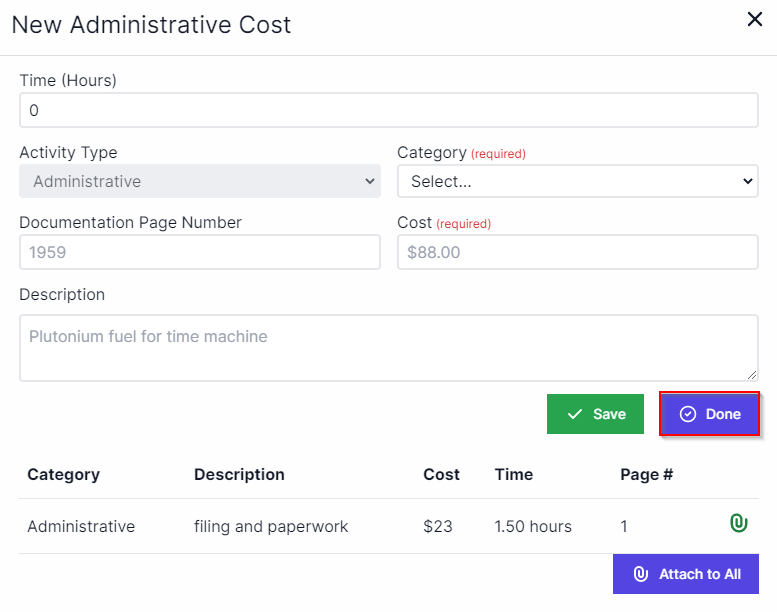Focus the Time (Hours) input field

[388, 110]
